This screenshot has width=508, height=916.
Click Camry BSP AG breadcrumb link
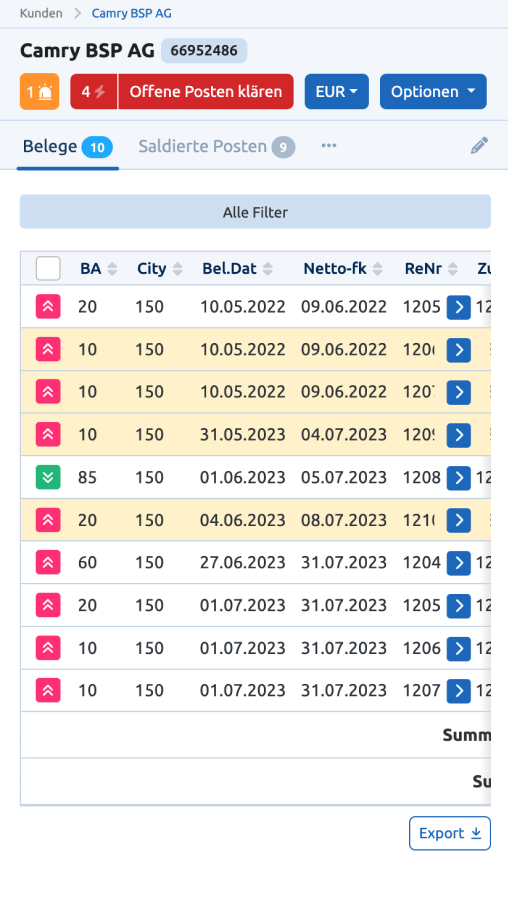tap(131, 13)
